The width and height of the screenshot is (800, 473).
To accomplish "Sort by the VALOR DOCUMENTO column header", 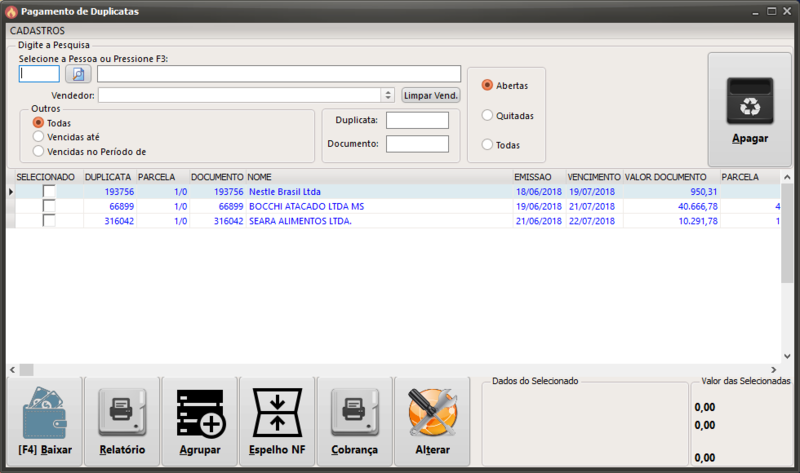I will click(x=671, y=177).
